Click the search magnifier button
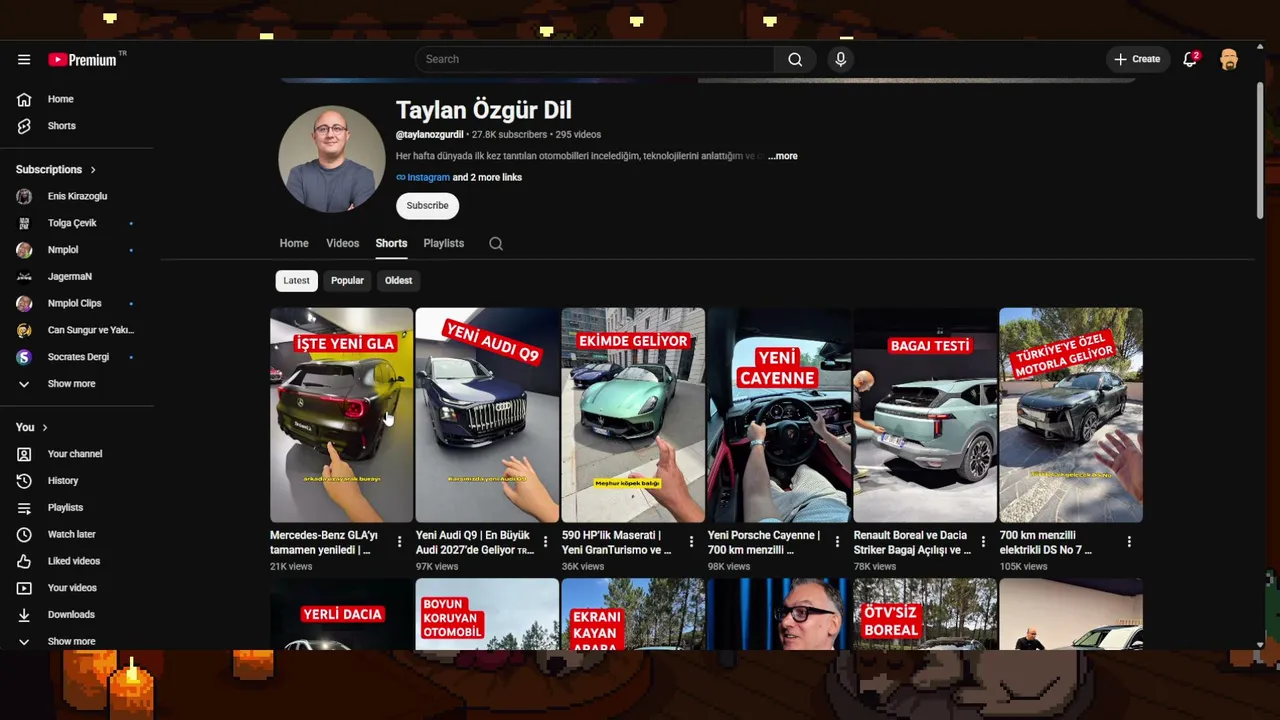The height and width of the screenshot is (720, 1280). (795, 59)
